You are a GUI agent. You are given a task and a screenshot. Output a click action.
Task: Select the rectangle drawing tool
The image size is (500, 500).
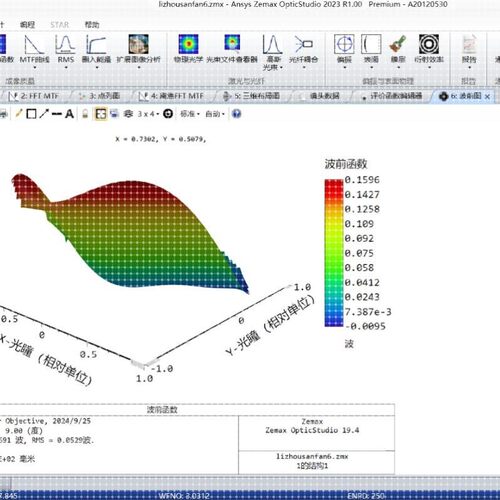(x=31, y=114)
